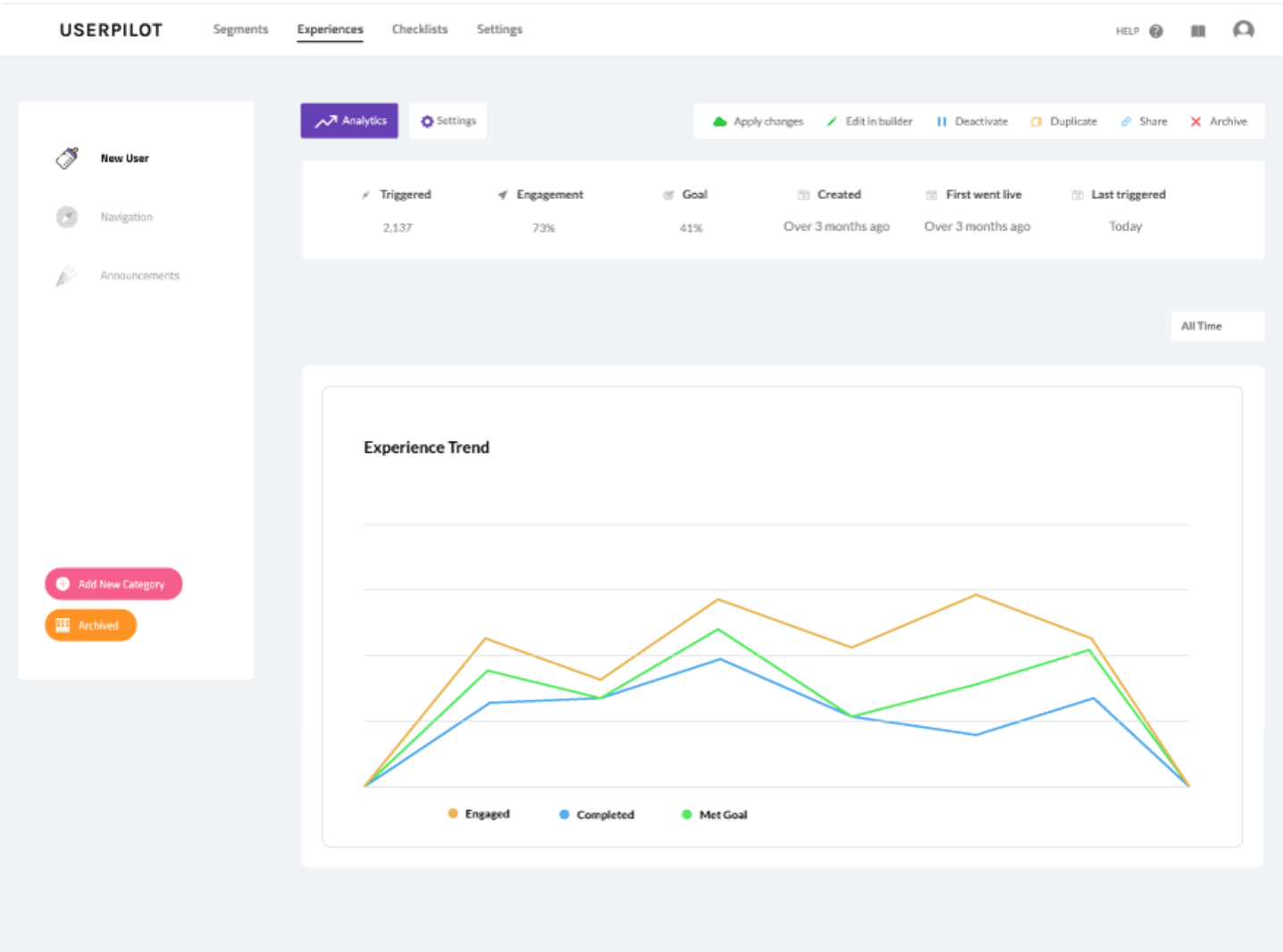Click the Last triggered calendar icon

[1078, 195]
